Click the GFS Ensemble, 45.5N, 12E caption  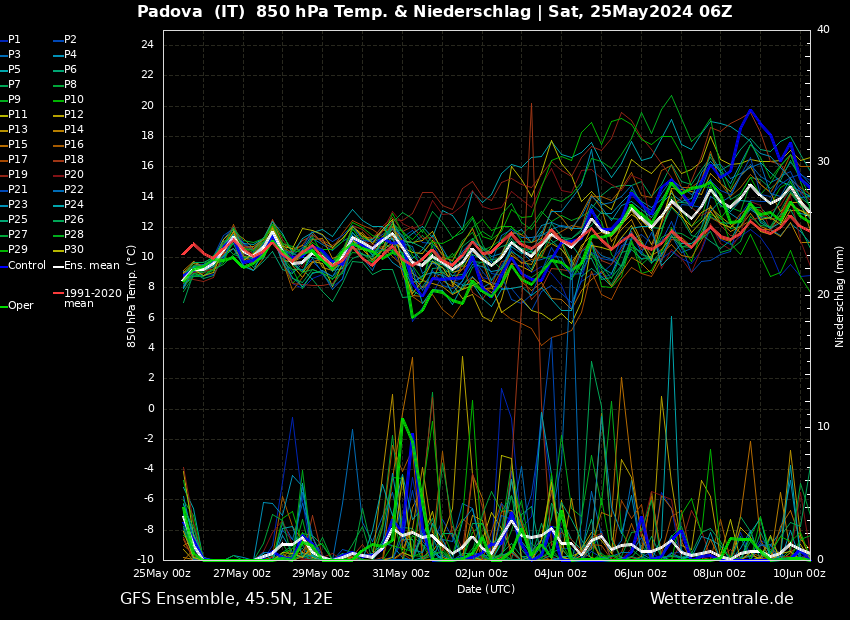tap(227, 599)
